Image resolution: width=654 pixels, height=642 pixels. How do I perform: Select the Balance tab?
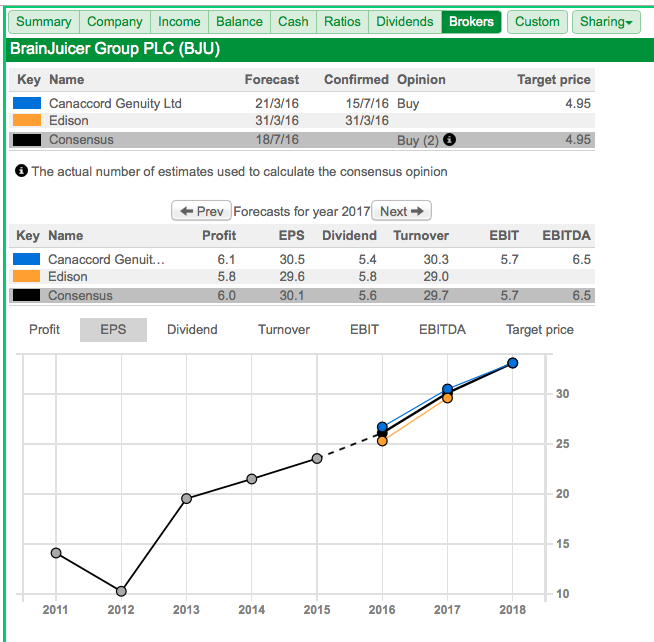239,22
